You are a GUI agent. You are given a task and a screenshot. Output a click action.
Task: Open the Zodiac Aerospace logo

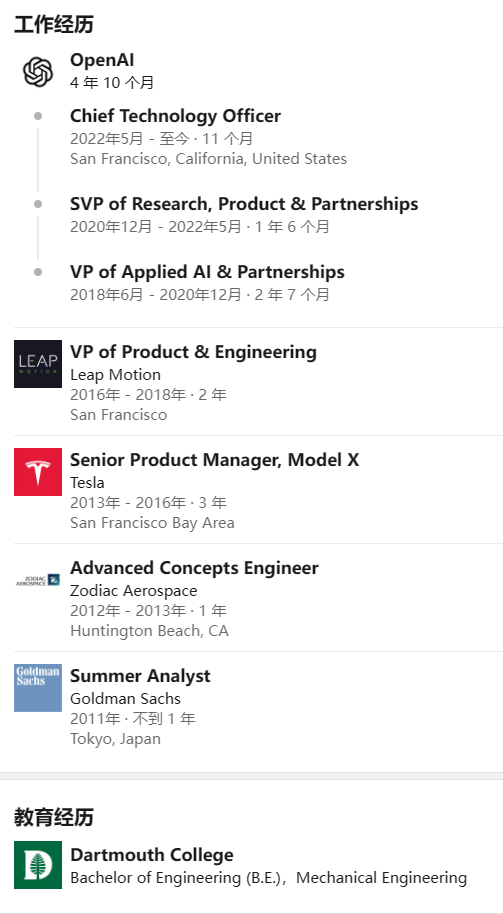(x=38, y=580)
